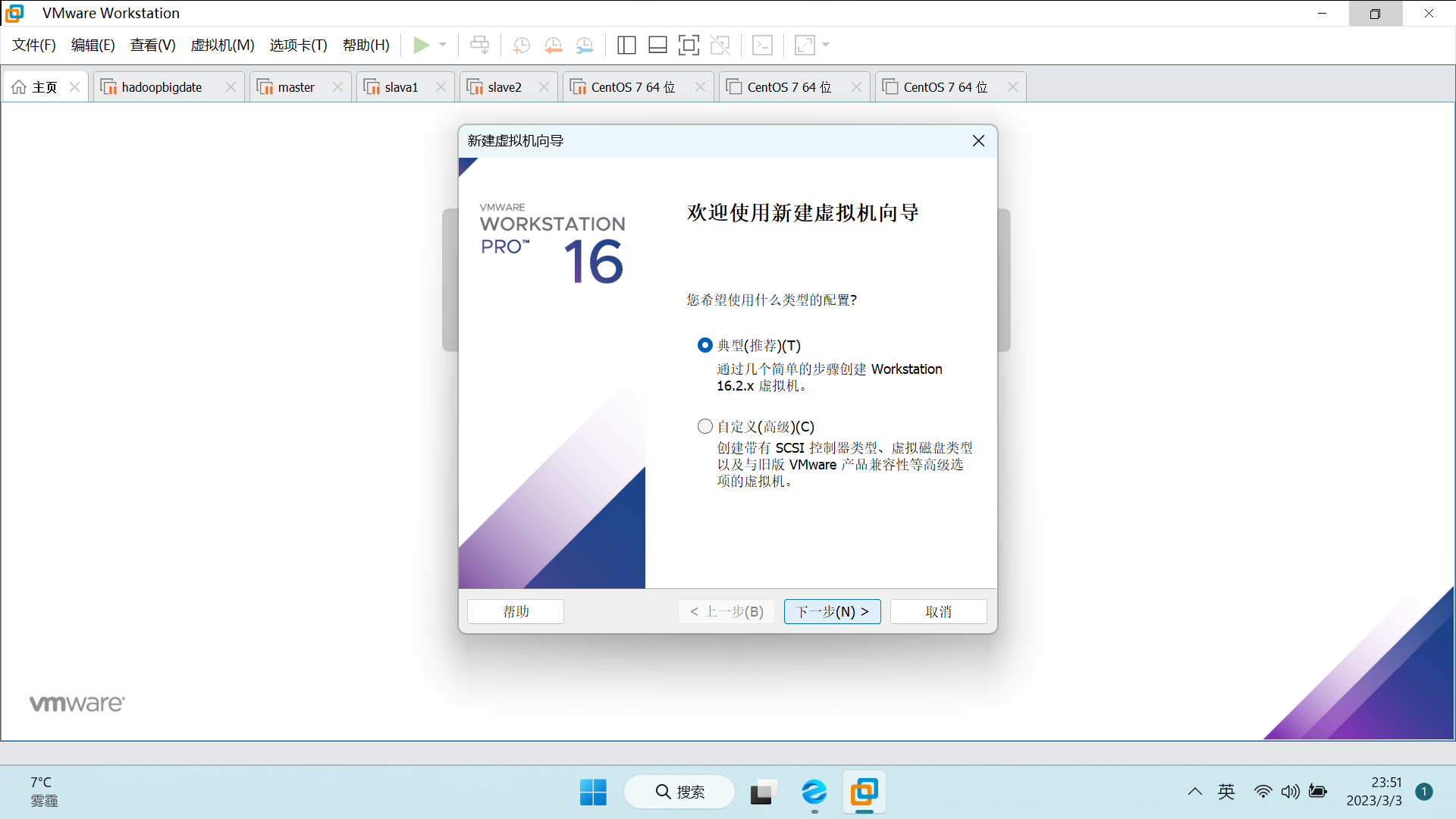
Task: Select the 典型(推荐)(T) radio option
Action: coord(705,346)
